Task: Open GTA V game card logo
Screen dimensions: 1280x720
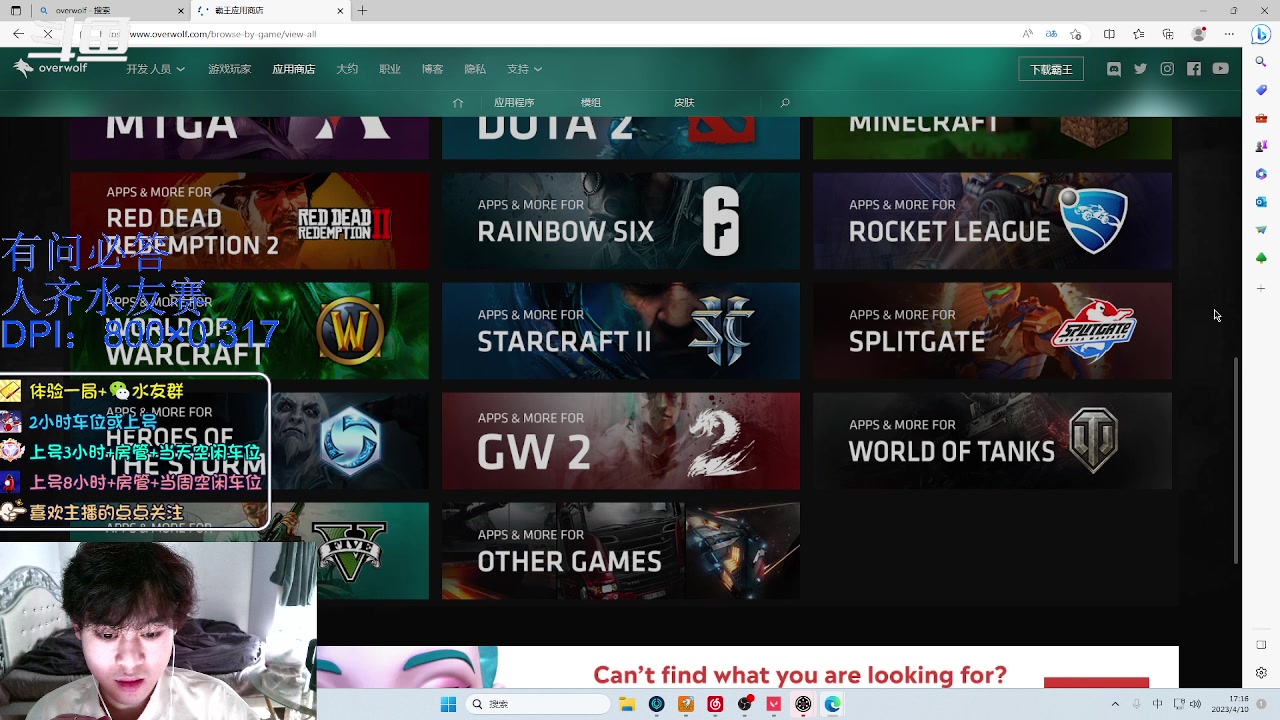Action: coord(348,551)
